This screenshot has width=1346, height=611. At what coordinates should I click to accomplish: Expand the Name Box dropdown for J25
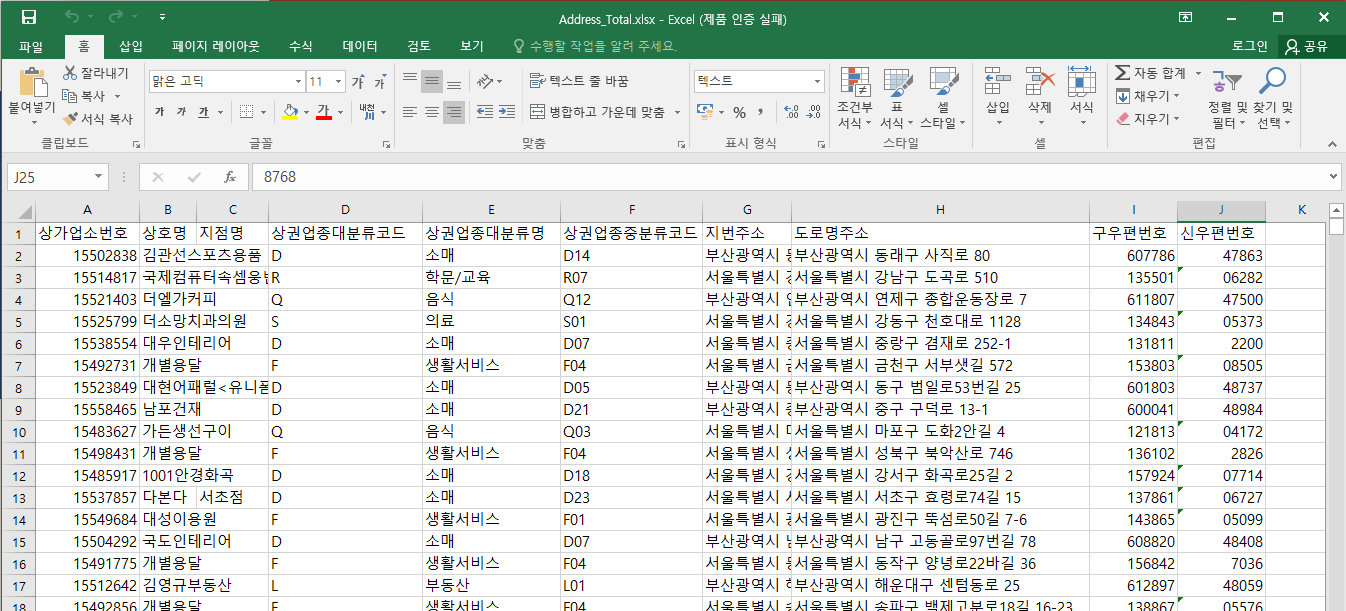tap(98, 177)
